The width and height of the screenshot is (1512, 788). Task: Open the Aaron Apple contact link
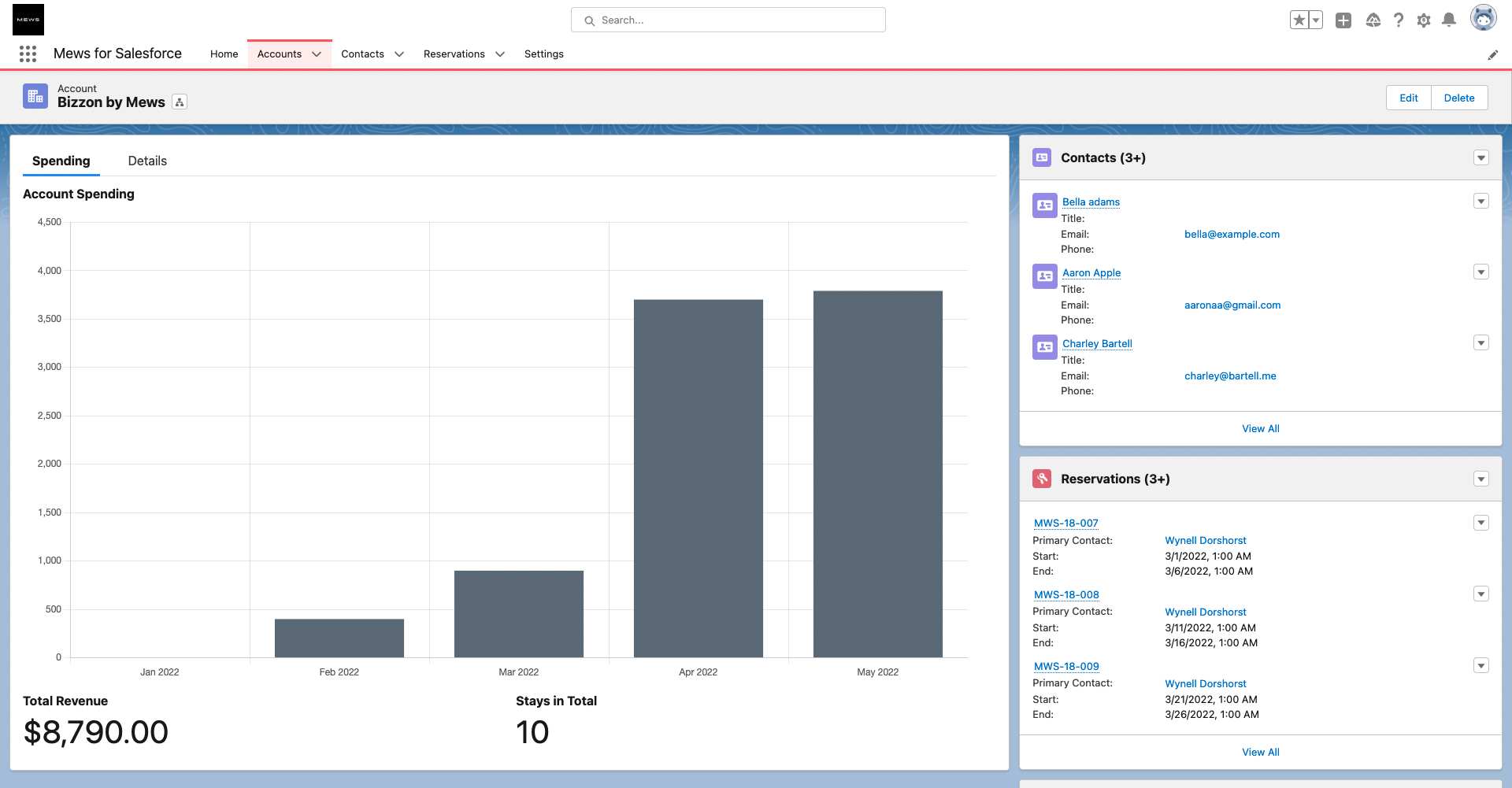(x=1091, y=273)
